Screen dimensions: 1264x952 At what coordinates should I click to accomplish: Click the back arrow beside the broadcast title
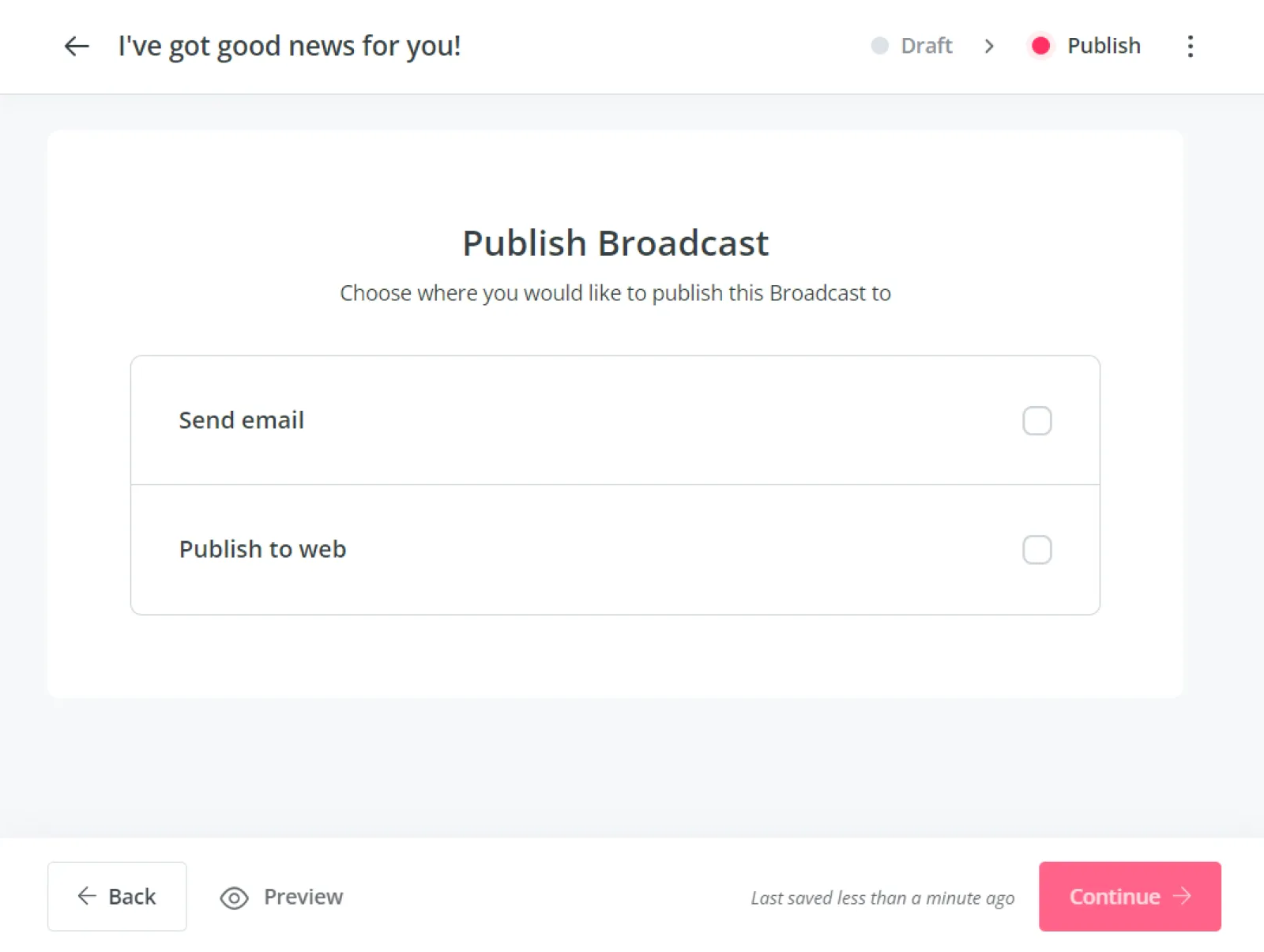(x=77, y=46)
